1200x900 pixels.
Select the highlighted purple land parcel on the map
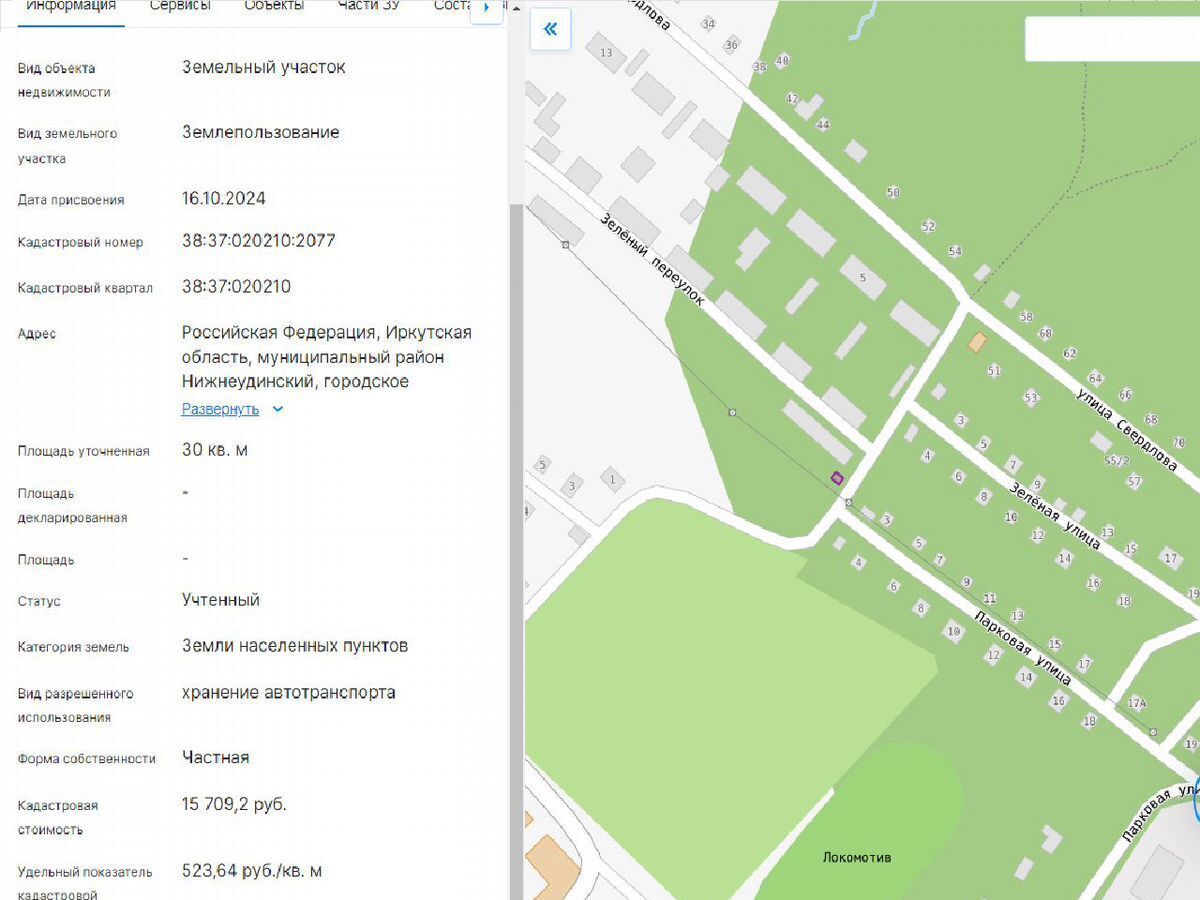(x=837, y=479)
